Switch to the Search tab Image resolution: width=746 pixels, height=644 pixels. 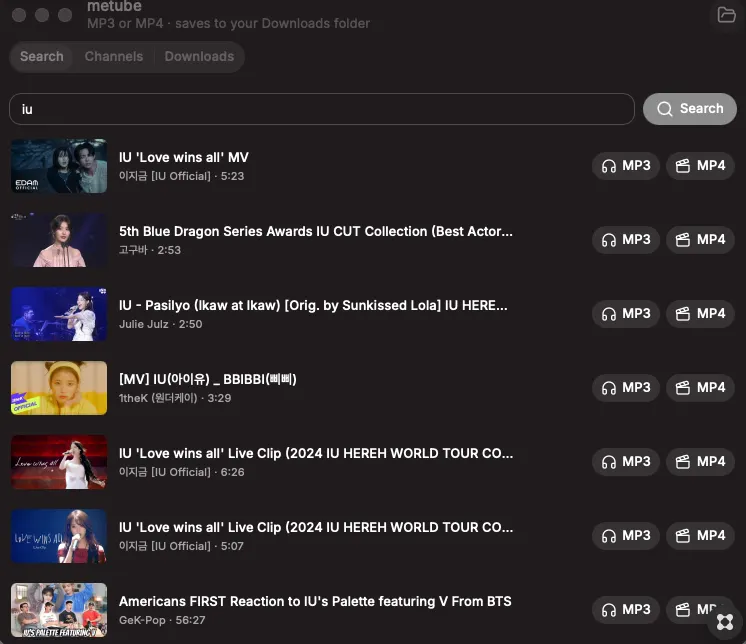41,57
